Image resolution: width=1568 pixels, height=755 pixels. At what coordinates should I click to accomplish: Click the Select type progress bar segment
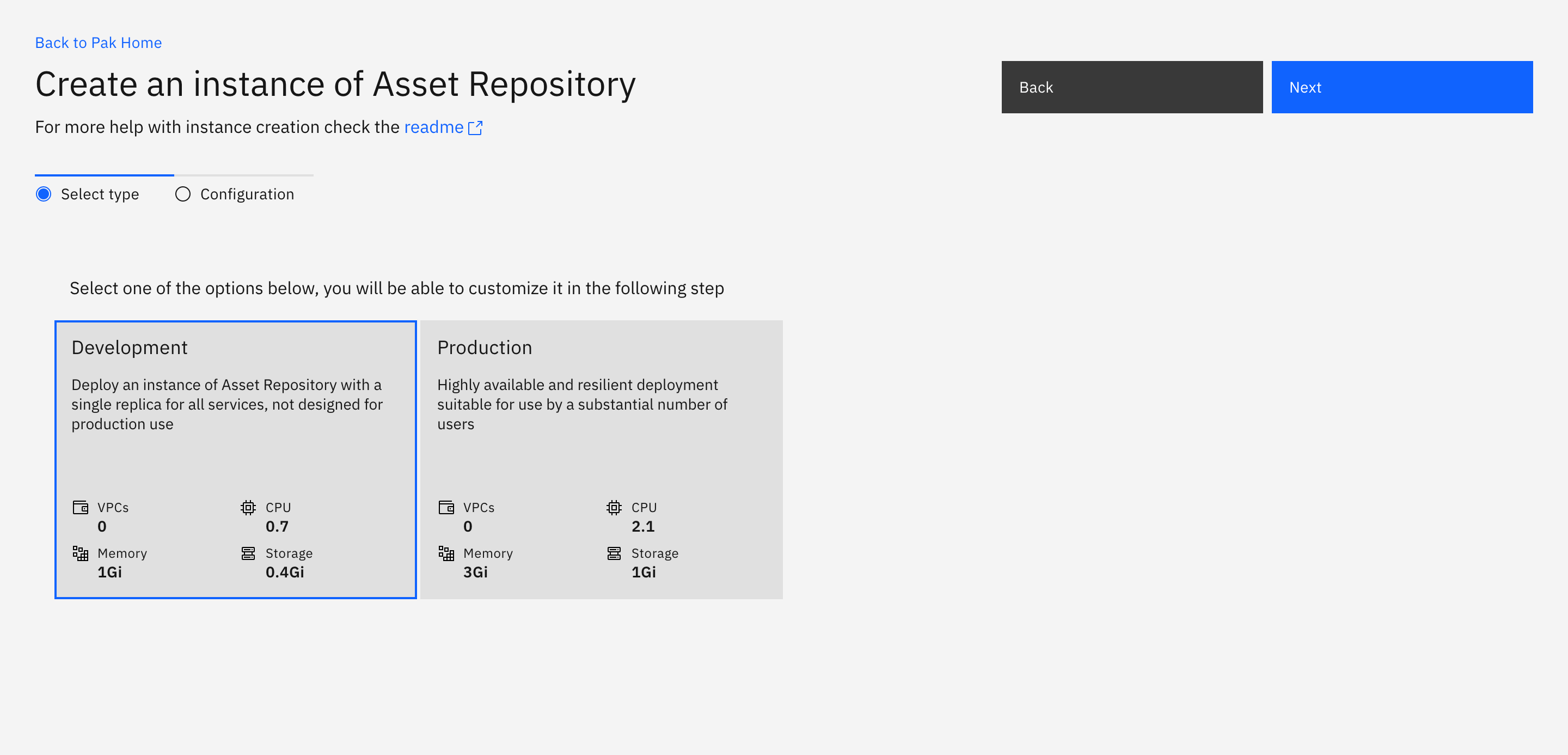pyautogui.click(x=104, y=175)
